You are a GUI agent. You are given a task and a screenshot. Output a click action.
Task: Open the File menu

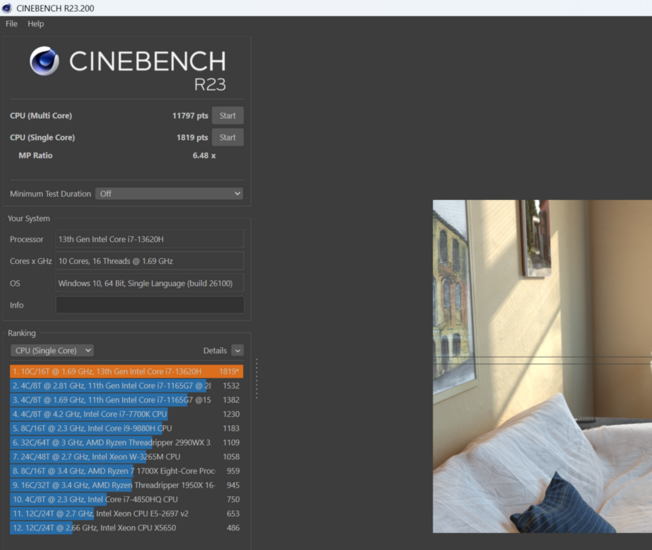point(12,24)
